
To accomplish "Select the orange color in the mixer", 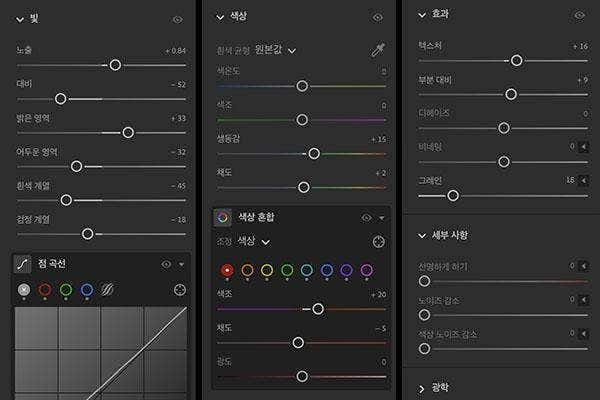I will point(247,270).
